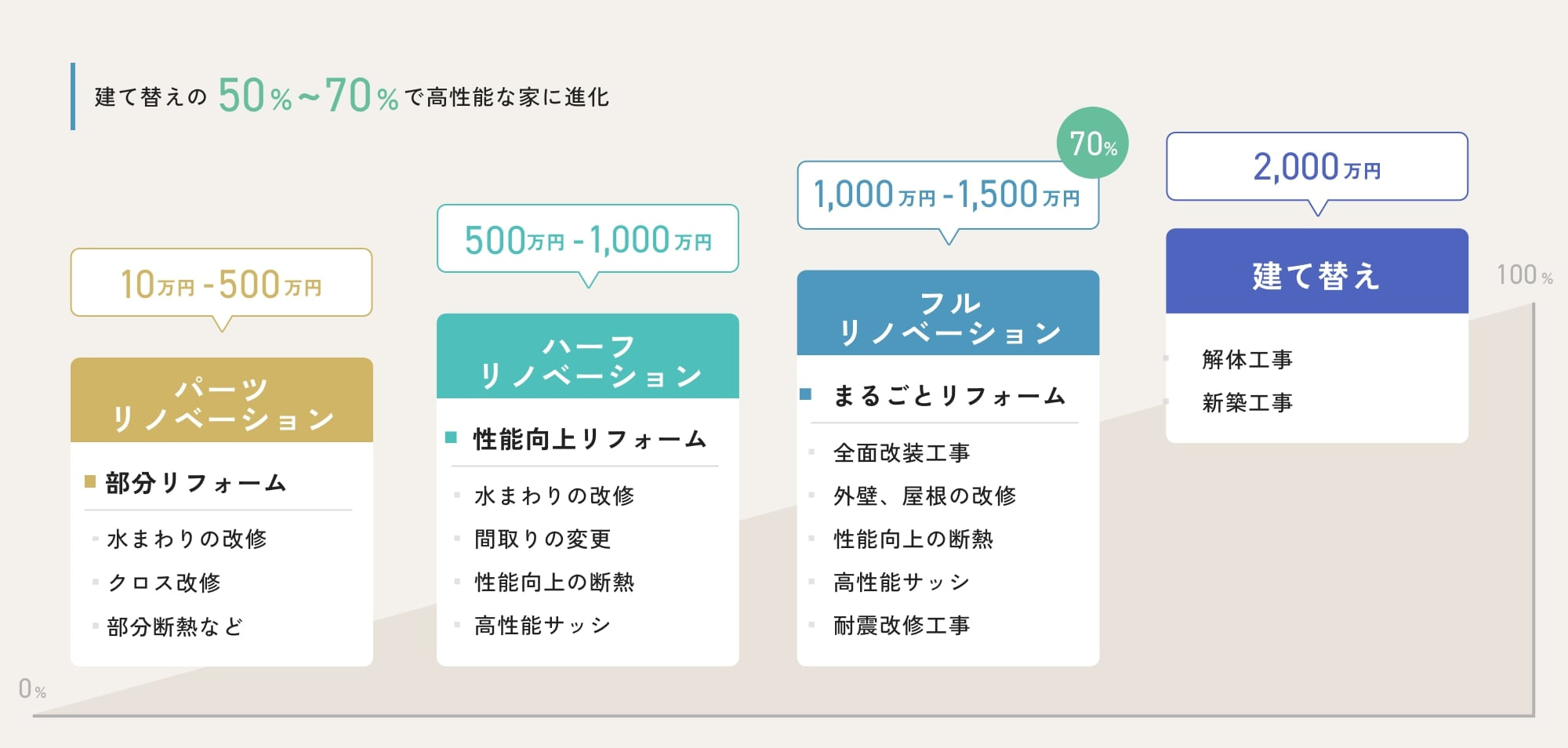Click the 10万円-500万円 price bubble
This screenshot has width=1568, height=748.
tap(221, 283)
